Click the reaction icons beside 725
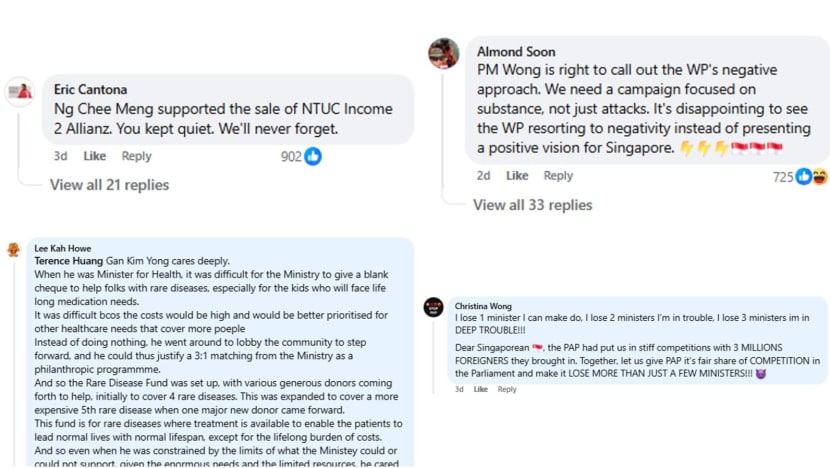This screenshot has height=468, width=830. (x=811, y=176)
